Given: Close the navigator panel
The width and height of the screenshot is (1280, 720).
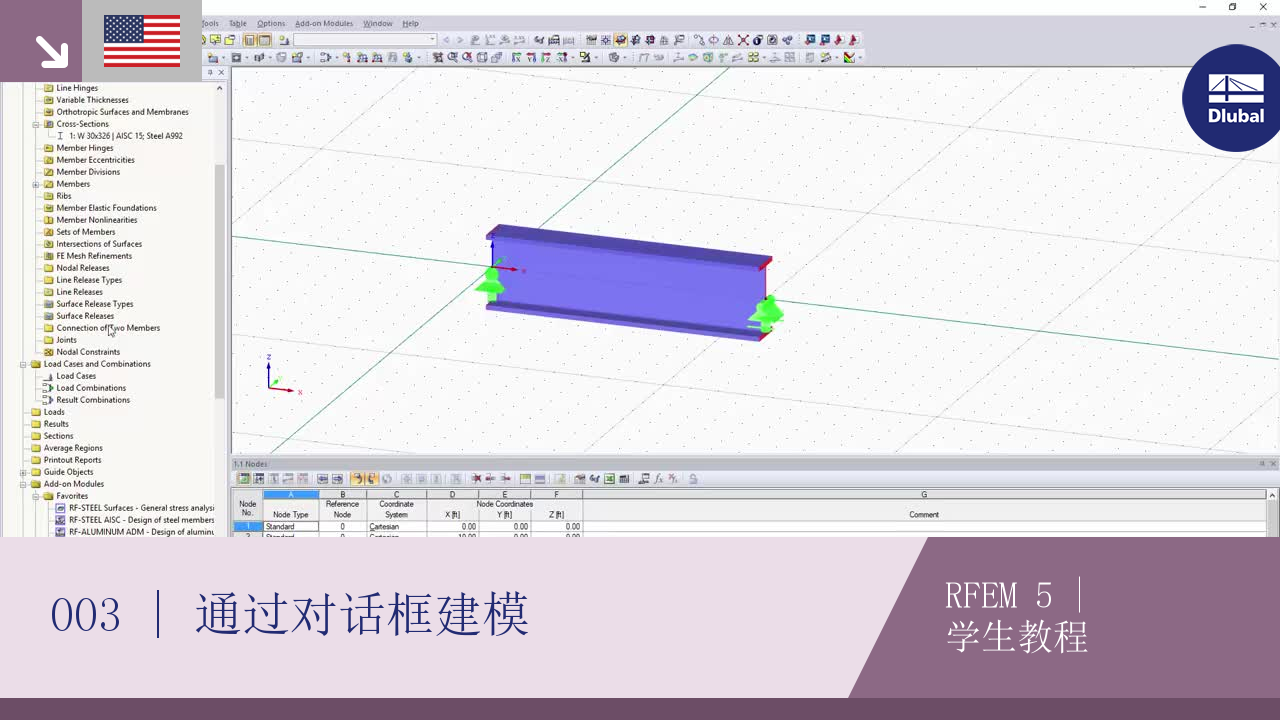Looking at the screenshot, I should (221, 72).
